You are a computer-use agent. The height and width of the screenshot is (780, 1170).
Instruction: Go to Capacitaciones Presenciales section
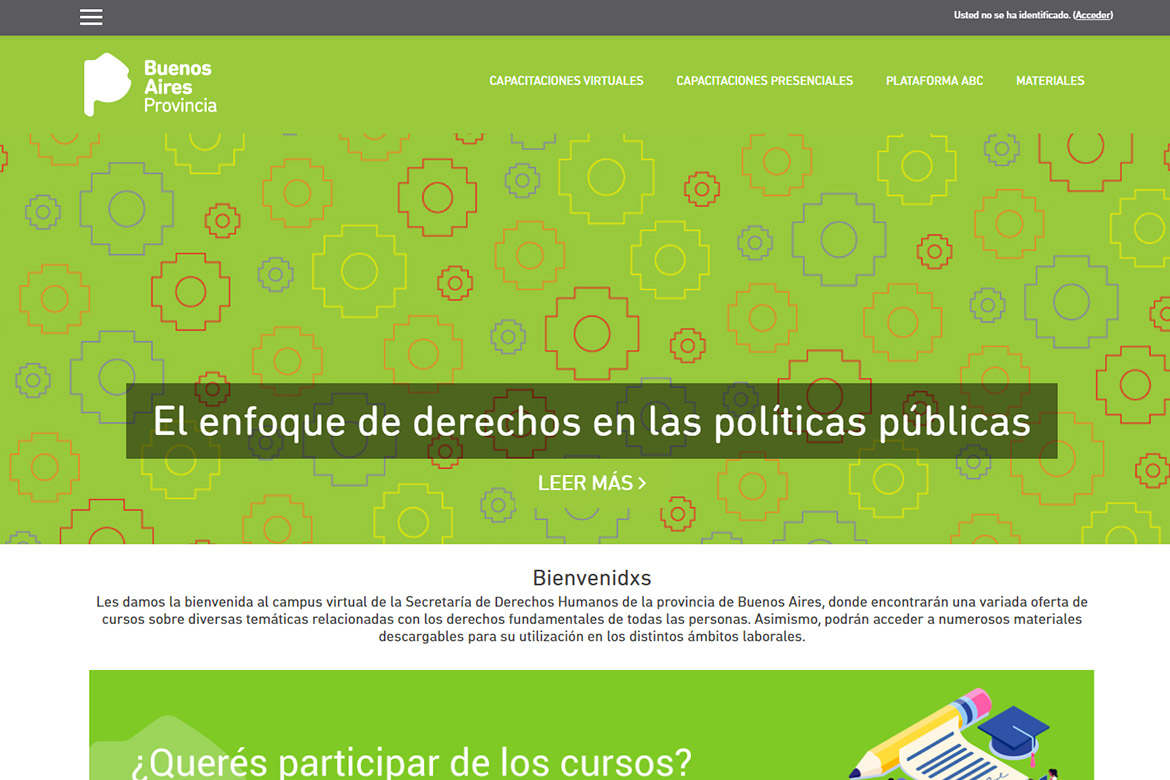point(764,81)
